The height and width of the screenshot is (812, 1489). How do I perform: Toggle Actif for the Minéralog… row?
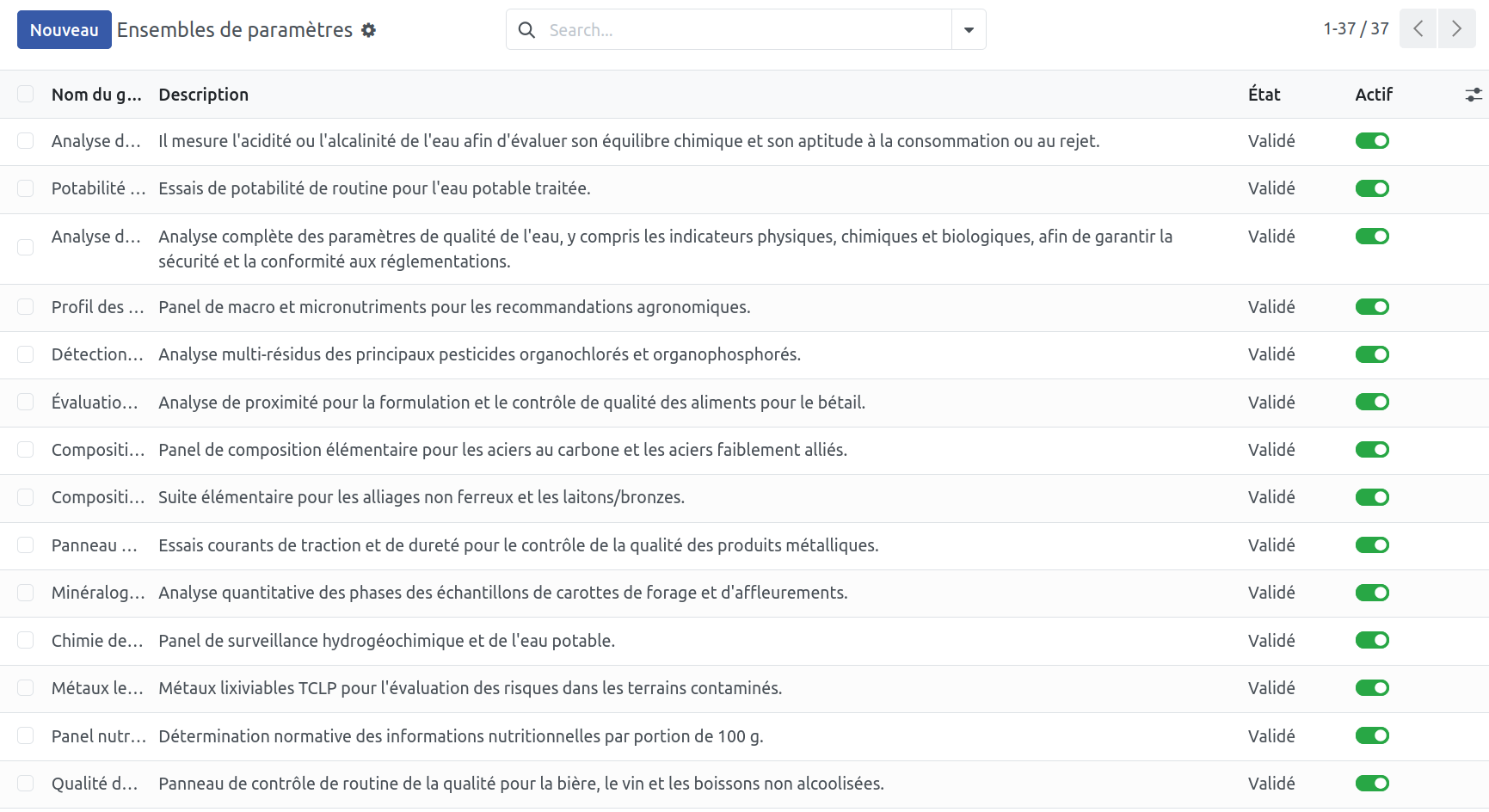click(1372, 593)
